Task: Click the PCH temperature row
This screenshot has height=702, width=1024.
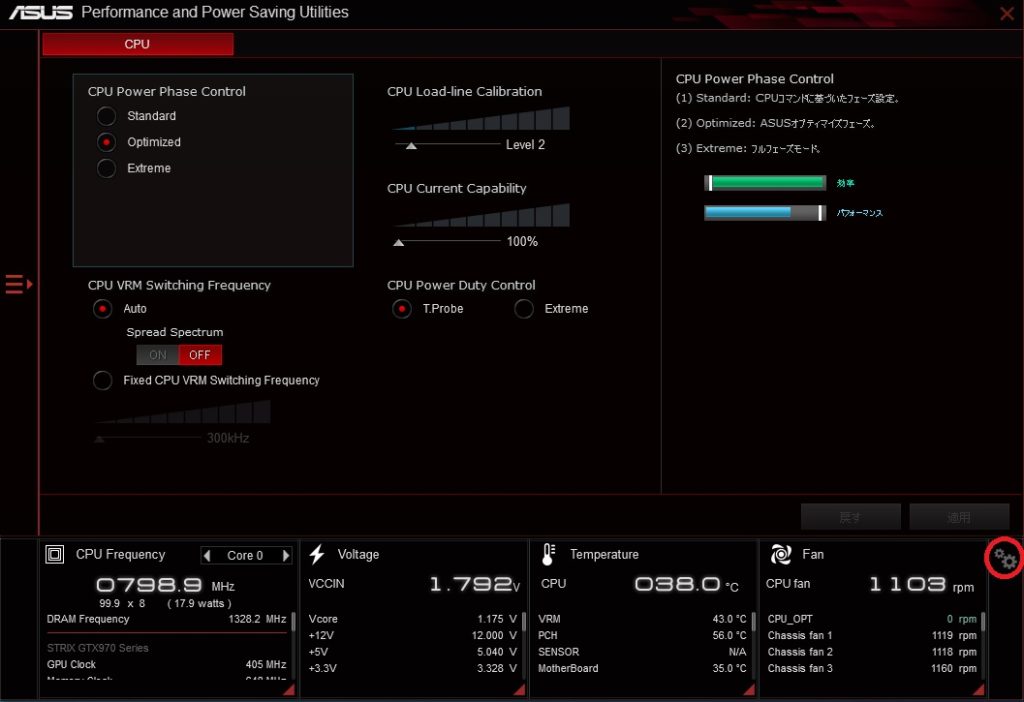Action: pyautogui.click(x=642, y=635)
